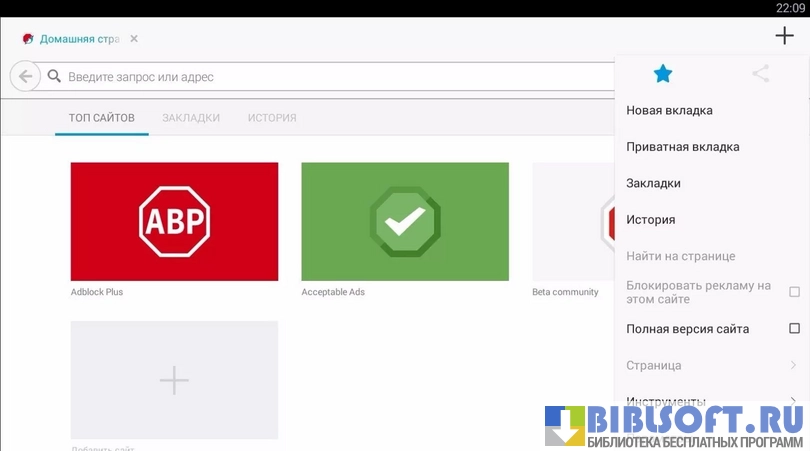Open История from the dropdown menu

point(651,220)
